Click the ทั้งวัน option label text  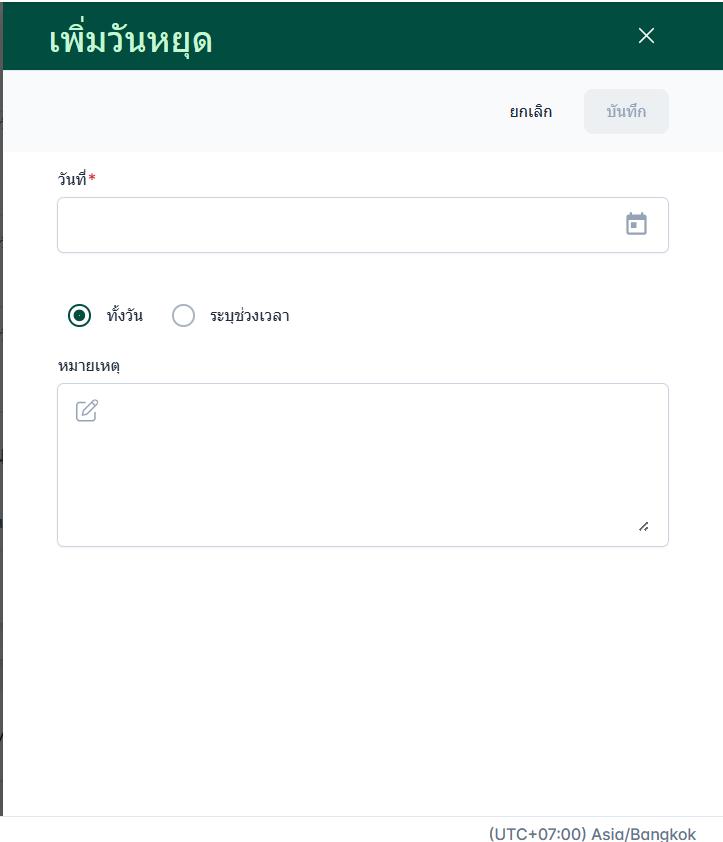[x=125, y=316]
